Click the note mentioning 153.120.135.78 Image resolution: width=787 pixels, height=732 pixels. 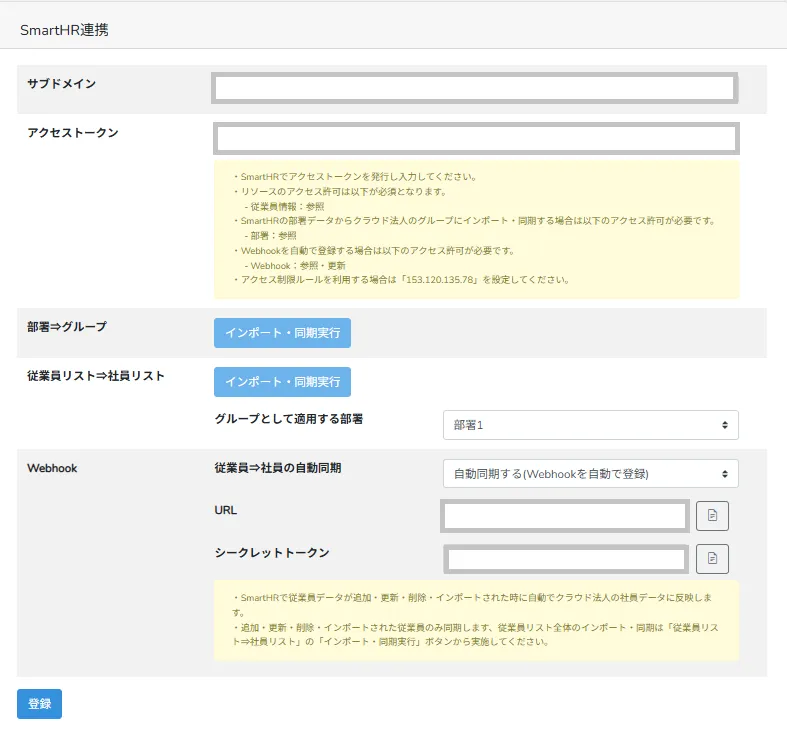(401, 280)
